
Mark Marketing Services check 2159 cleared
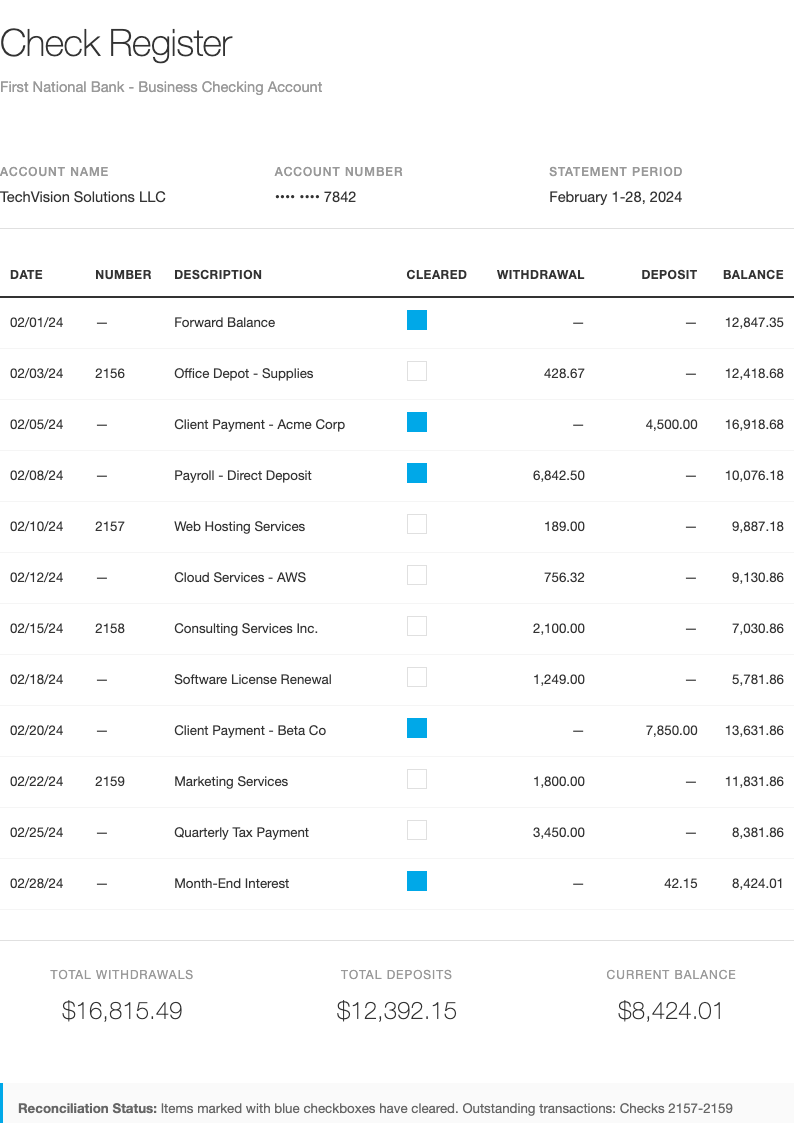pos(417,778)
